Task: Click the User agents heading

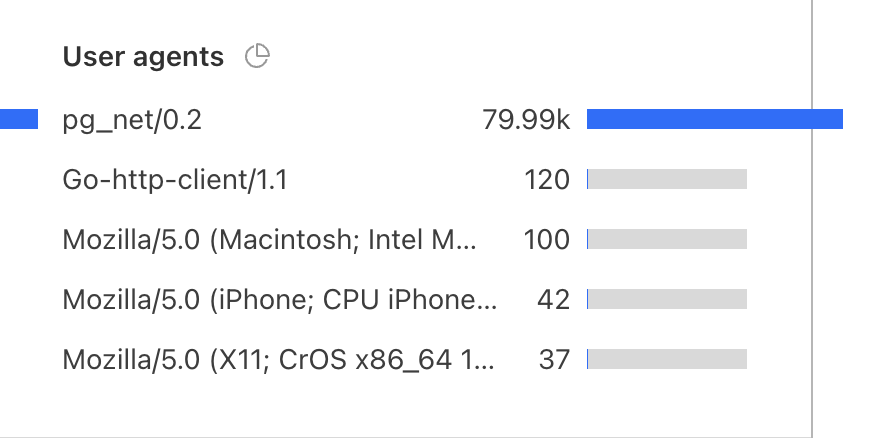Action: [143, 57]
